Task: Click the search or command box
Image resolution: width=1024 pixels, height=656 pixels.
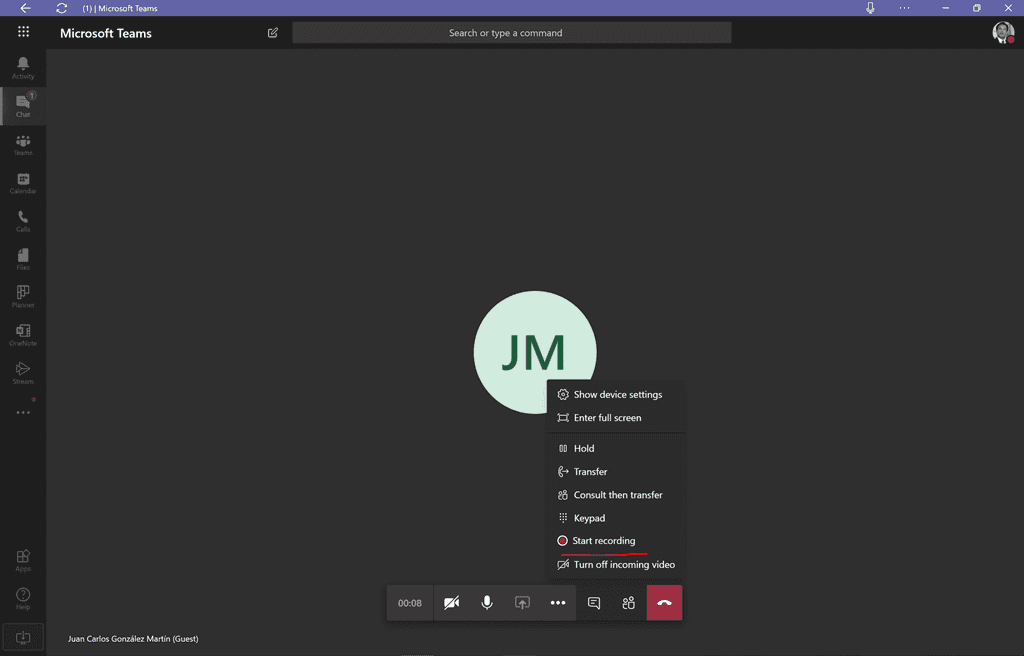Action: coord(511,33)
